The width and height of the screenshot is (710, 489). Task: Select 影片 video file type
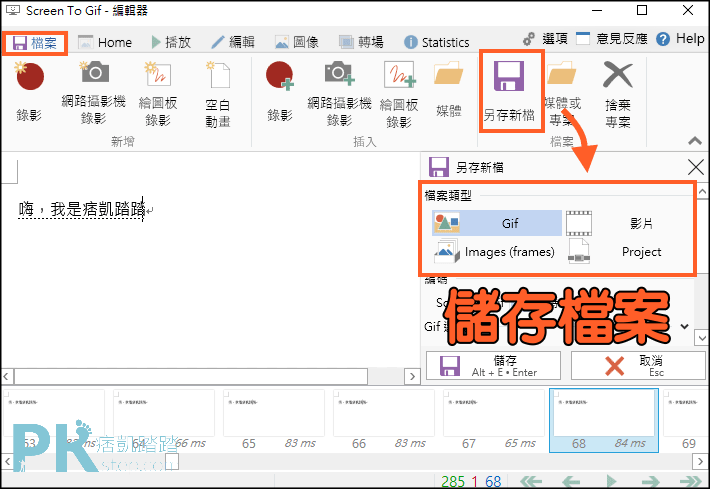point(628,223)
